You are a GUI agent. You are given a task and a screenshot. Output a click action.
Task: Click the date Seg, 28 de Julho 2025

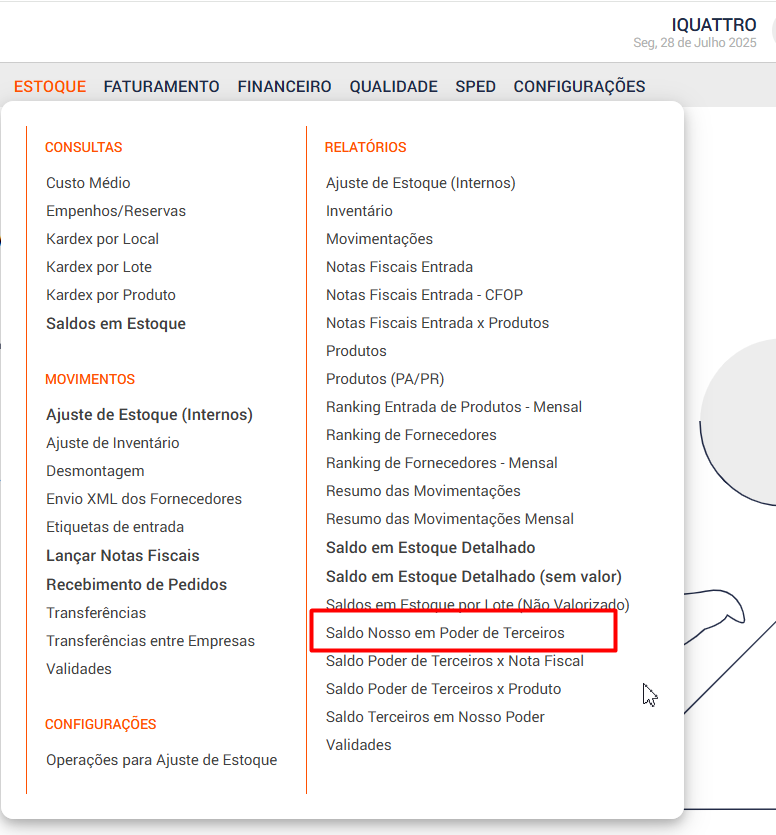(695, 43)
